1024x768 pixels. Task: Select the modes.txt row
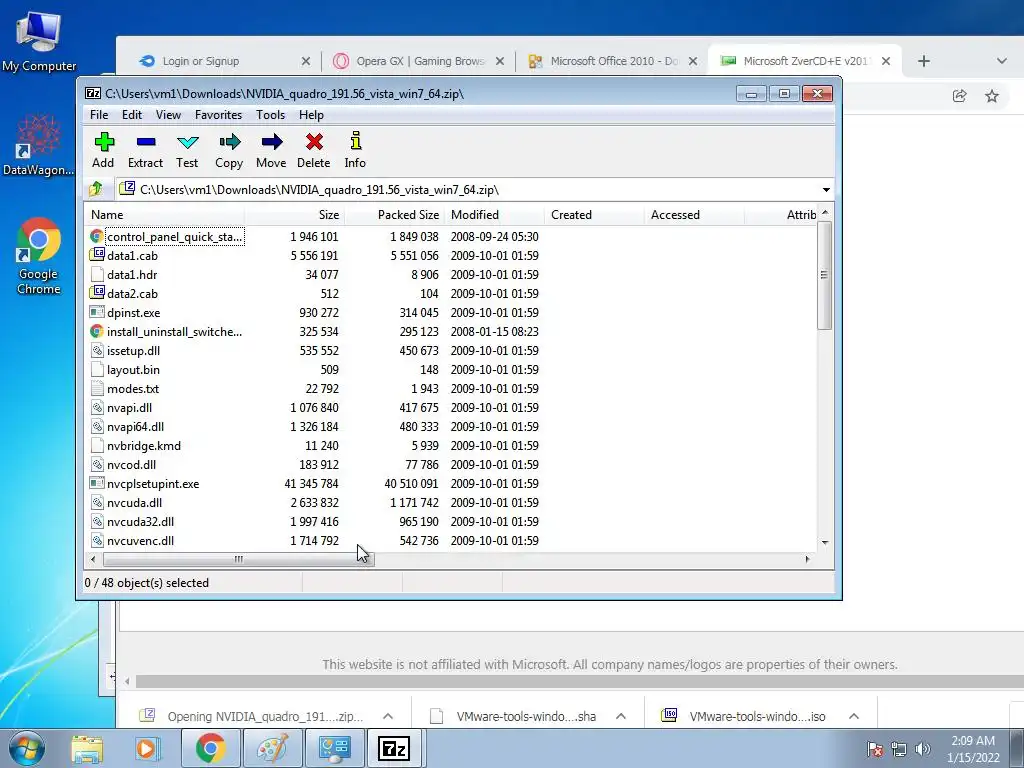coord(451,389)
